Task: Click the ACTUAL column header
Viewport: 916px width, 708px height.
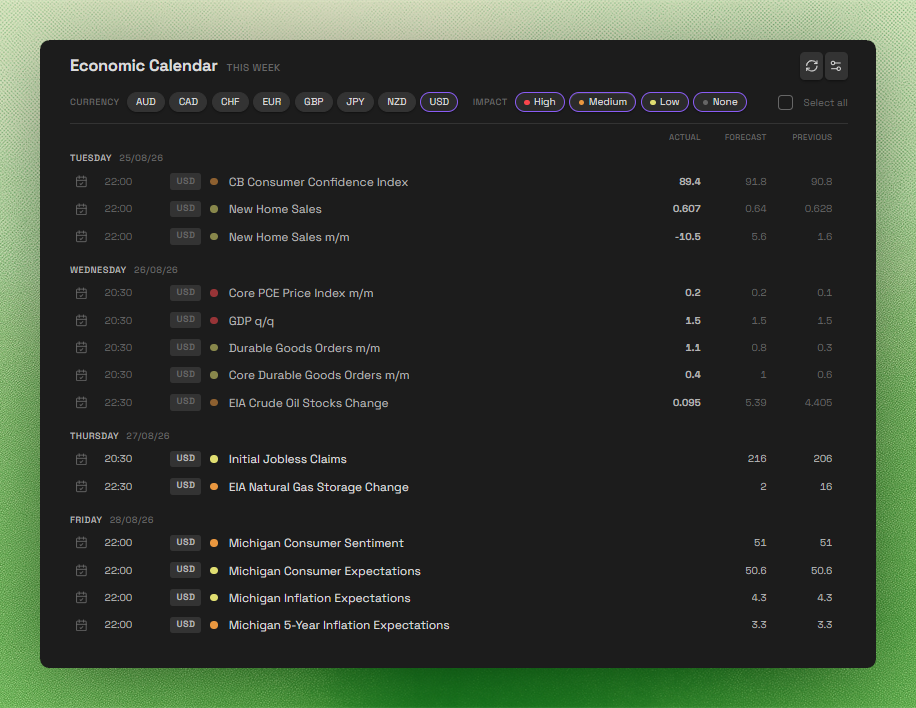Action: coord(685,137)
